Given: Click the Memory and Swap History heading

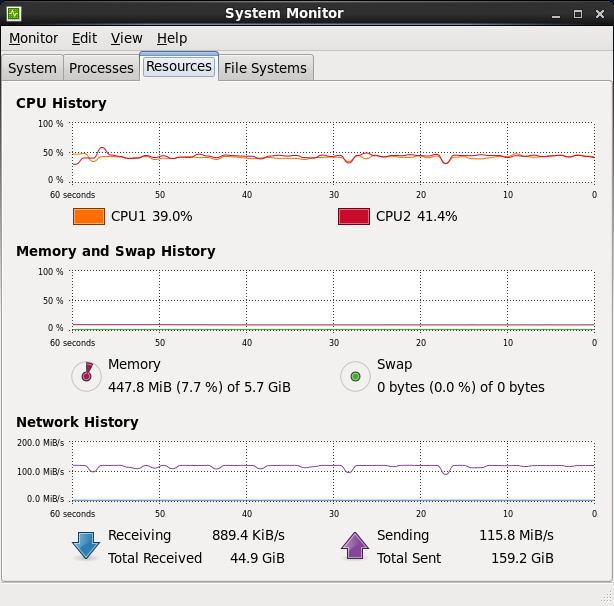Looking at the screenshot, I should pyautogui.click(x=116, y=251).
